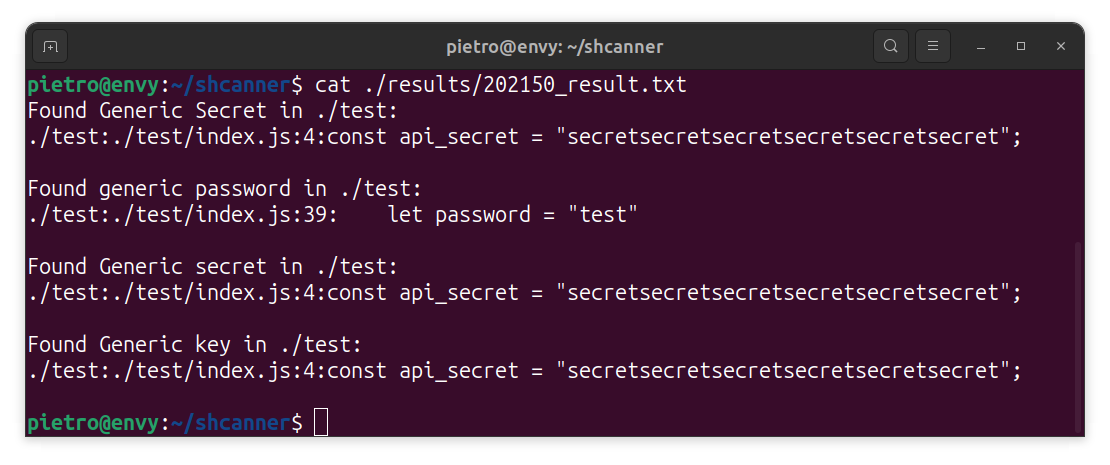
Task: Click the 202150_result.txt filename in the command
Action: (x=584, y=84)
